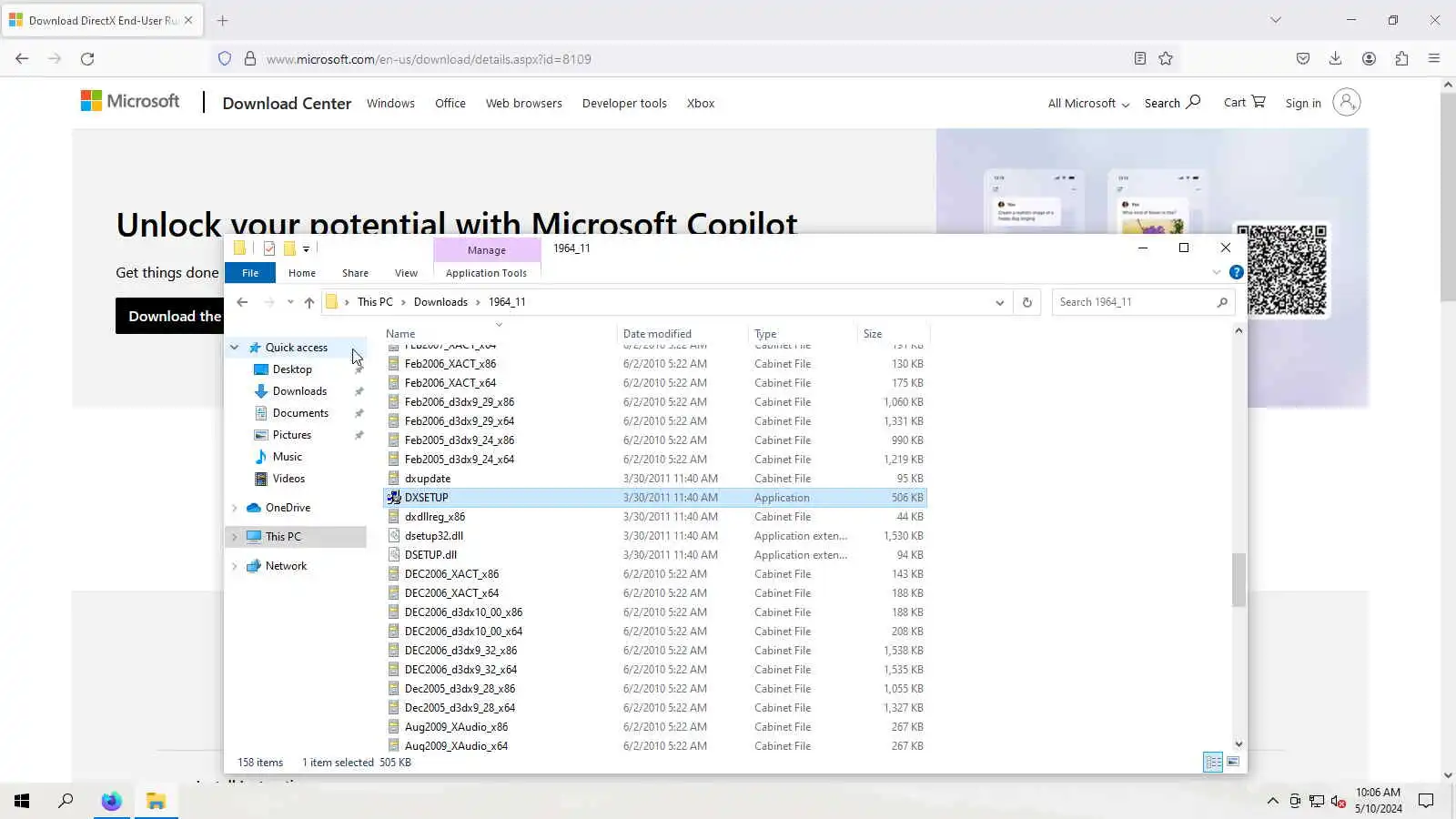This screenshot has height=819, width=1456.
Task: Open the Firefox Extensions puzzle icon
Action: pos(1401,59)
